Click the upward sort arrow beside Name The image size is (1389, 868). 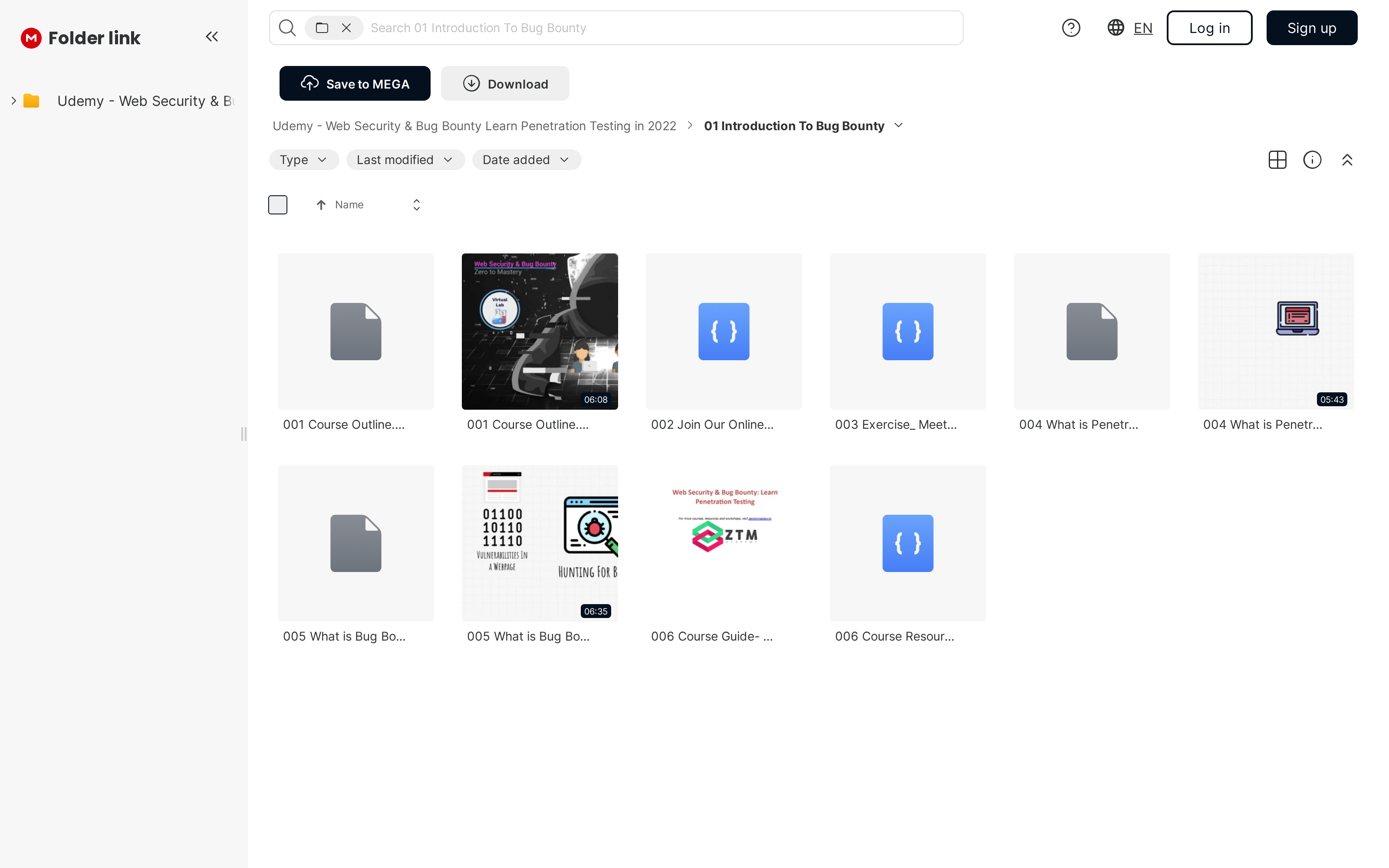click(x=321, y=205)
